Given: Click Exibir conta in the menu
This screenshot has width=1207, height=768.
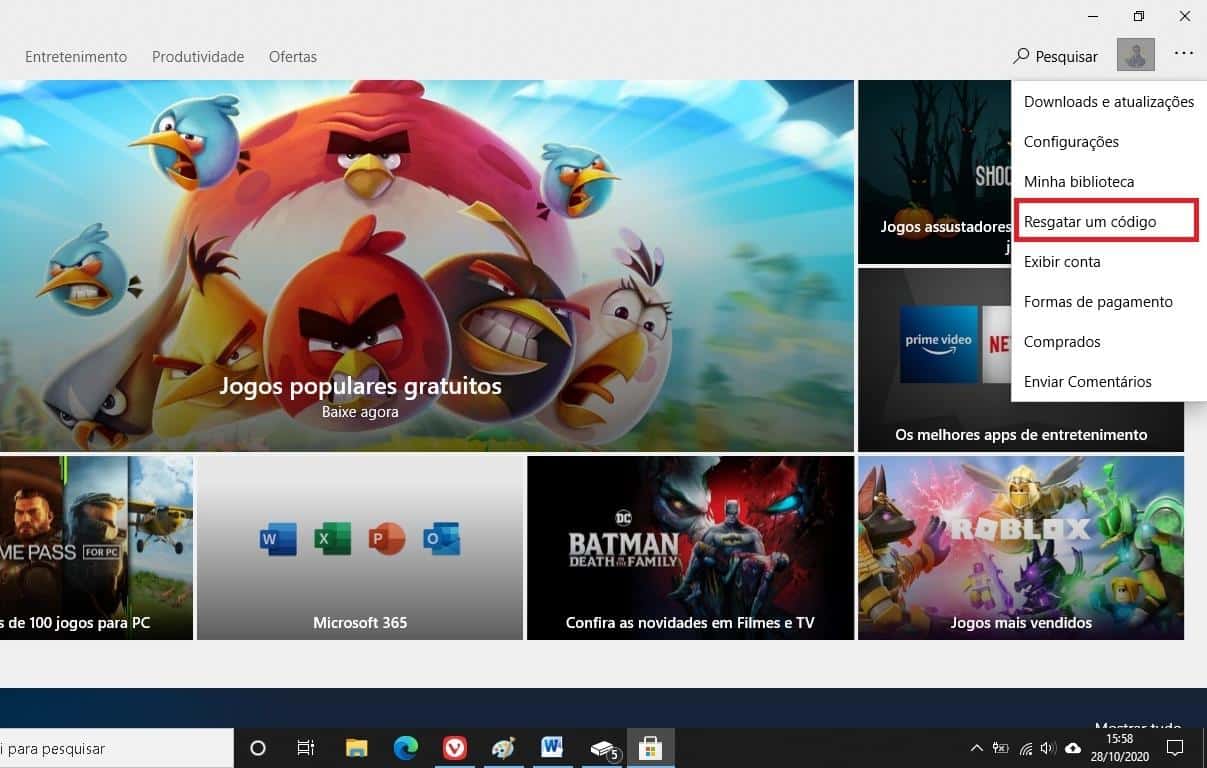Looking at the screenshot, I should (1109, 262).
